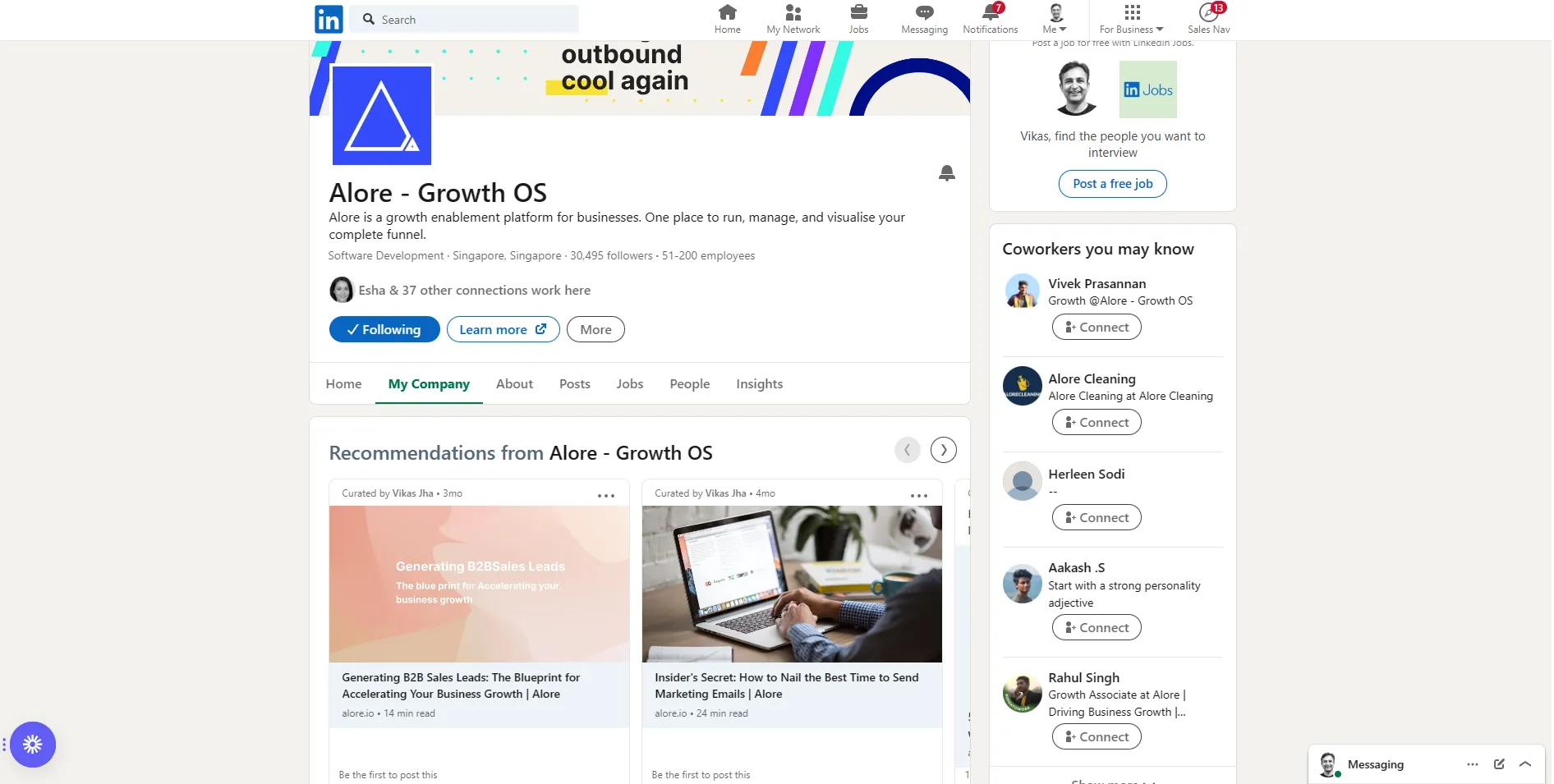The height and width of the screenshot is (784, 1554).
Task: Click the Search input field
Action: point(464,19)
